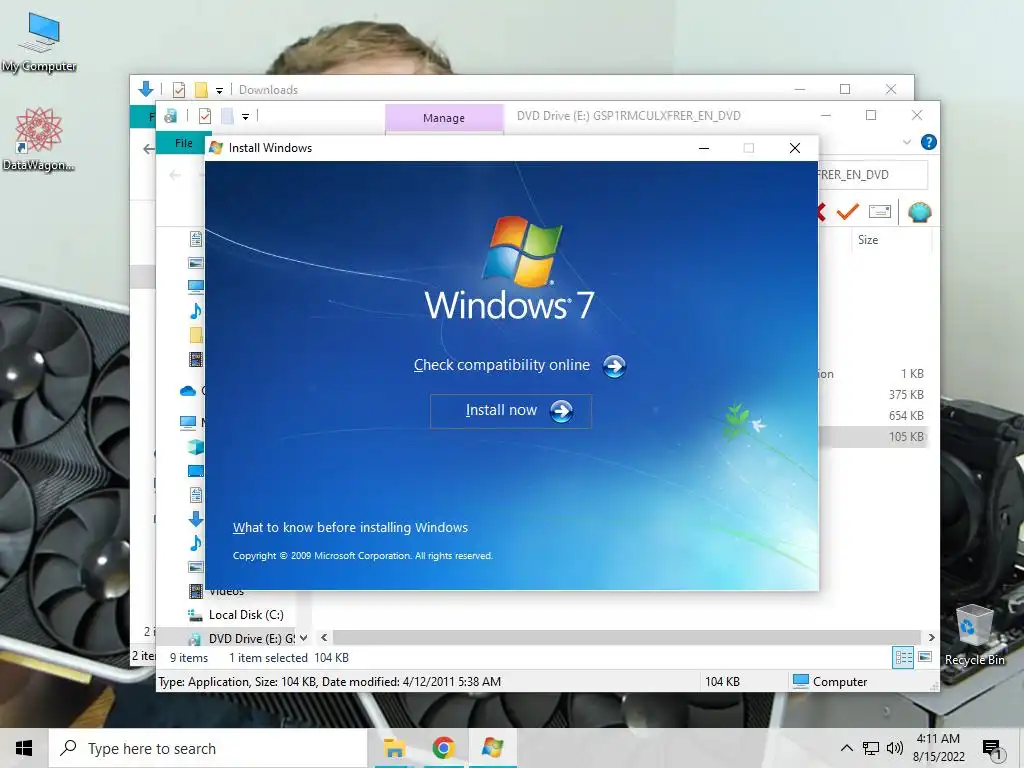Screen dimensions: 1024x768
Task: Show hidden tray icons chevron
Action: point(846,748)
